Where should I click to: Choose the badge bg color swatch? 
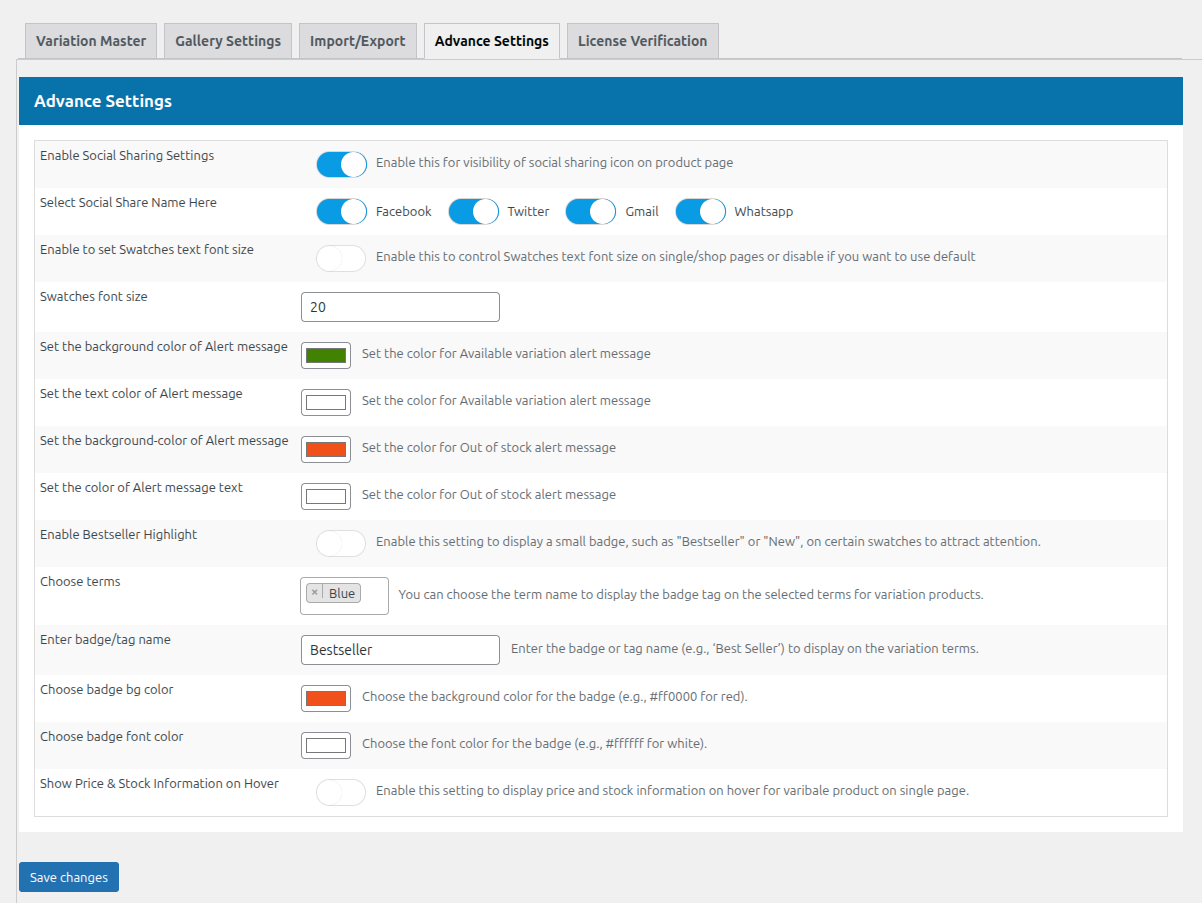326,698
